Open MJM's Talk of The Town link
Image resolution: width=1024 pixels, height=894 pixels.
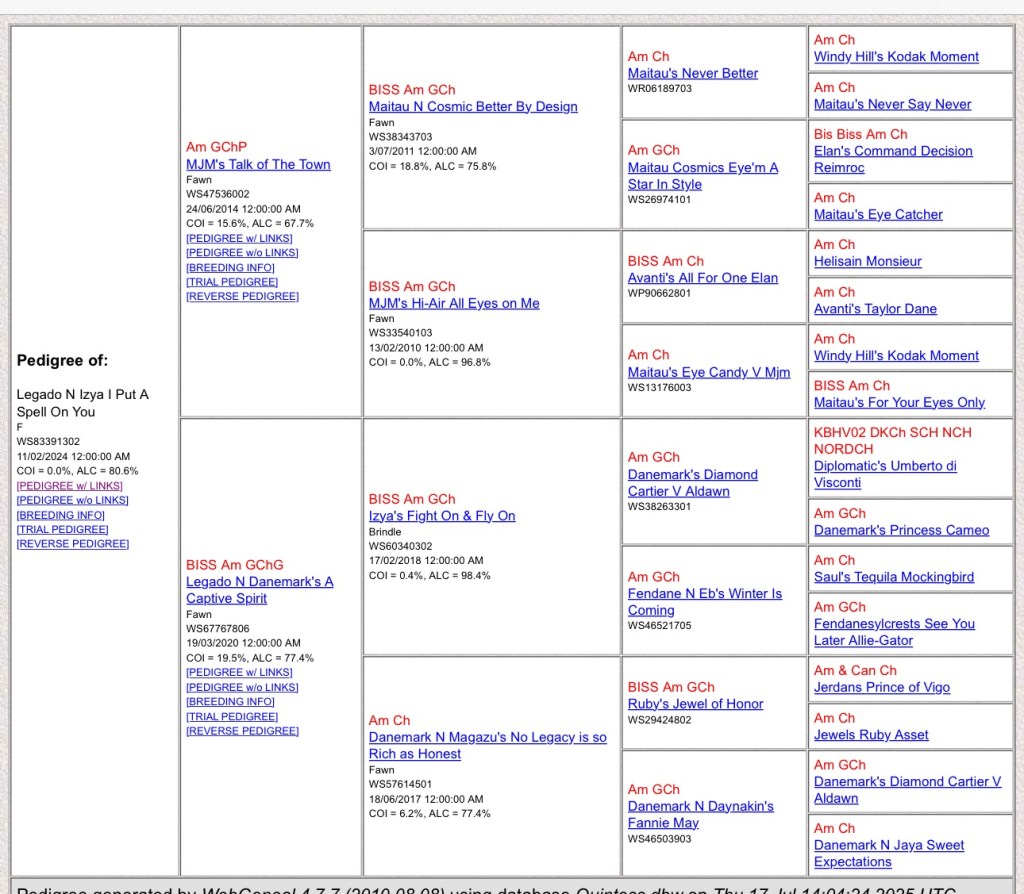(x=258, y=164)
